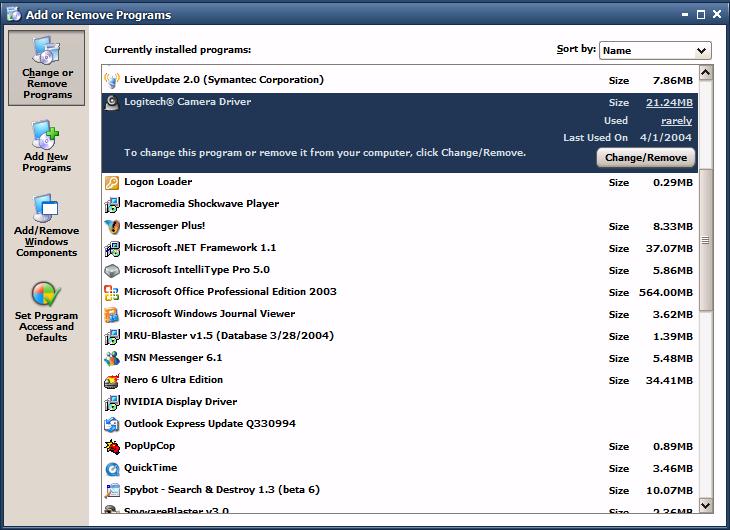The height and width of the screenshot is (530, 730).
Task: Click the Messenger Plus! icon
Action: click(x=112, y=226)
